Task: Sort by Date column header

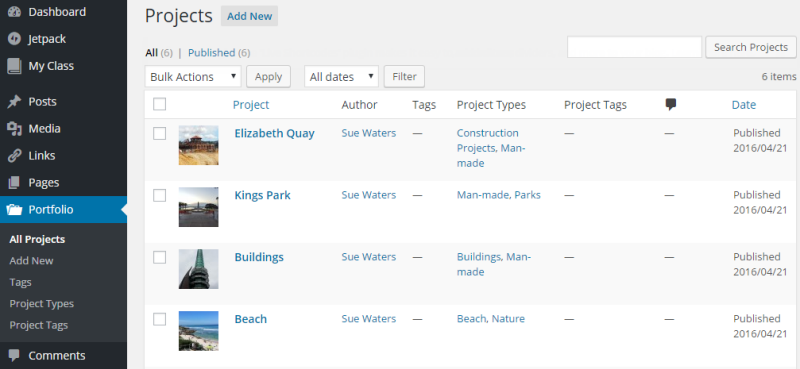Action: pos(744,105)
